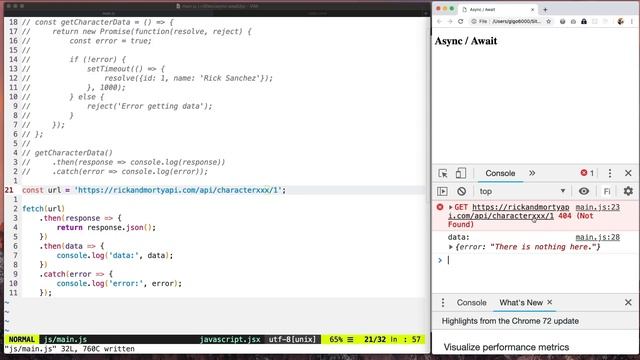Viewport: 640px width, 360px height.
Task: Click 'Highlights from the Chrome 72 update'
Action: (x=510, y=321)
